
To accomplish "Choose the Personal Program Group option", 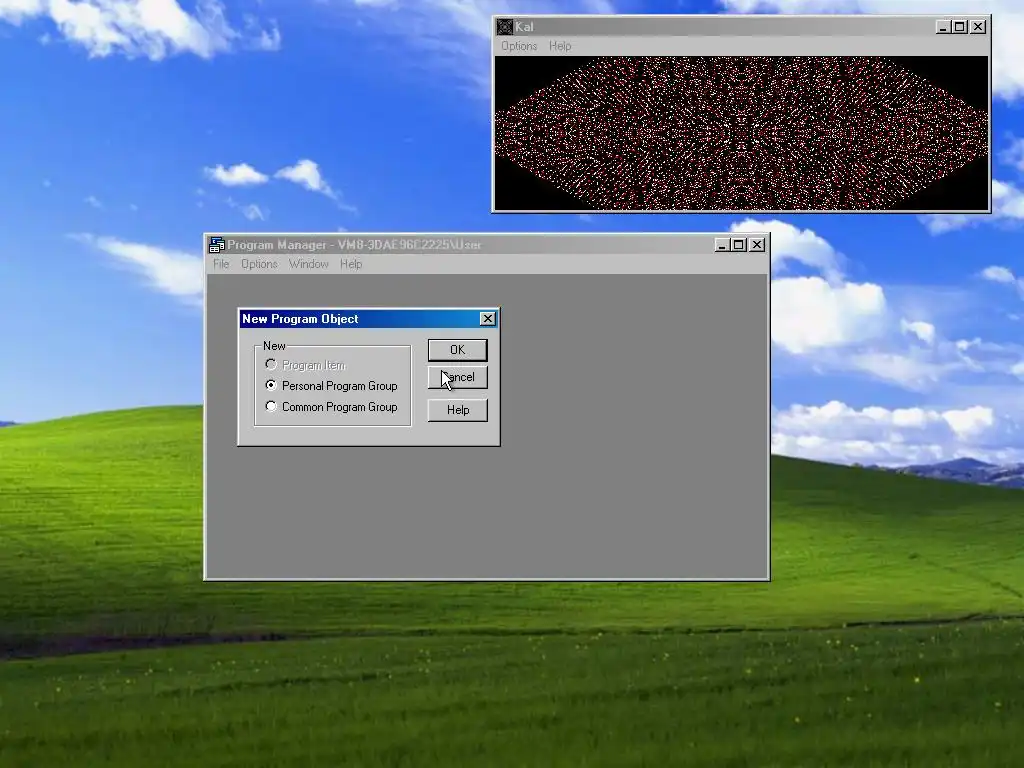I will click(x=332, y=386).
